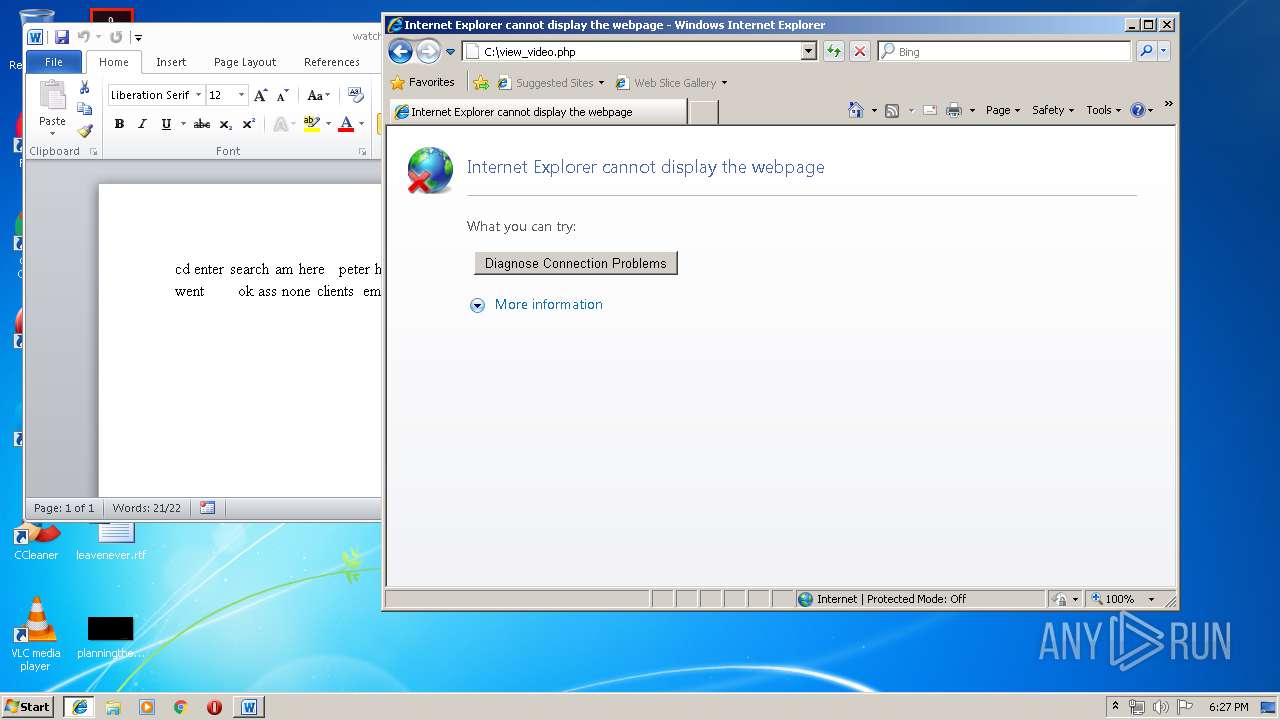Copy selection using Word's Copy icon
This screenshot has height=720, width=1280.
85,109
